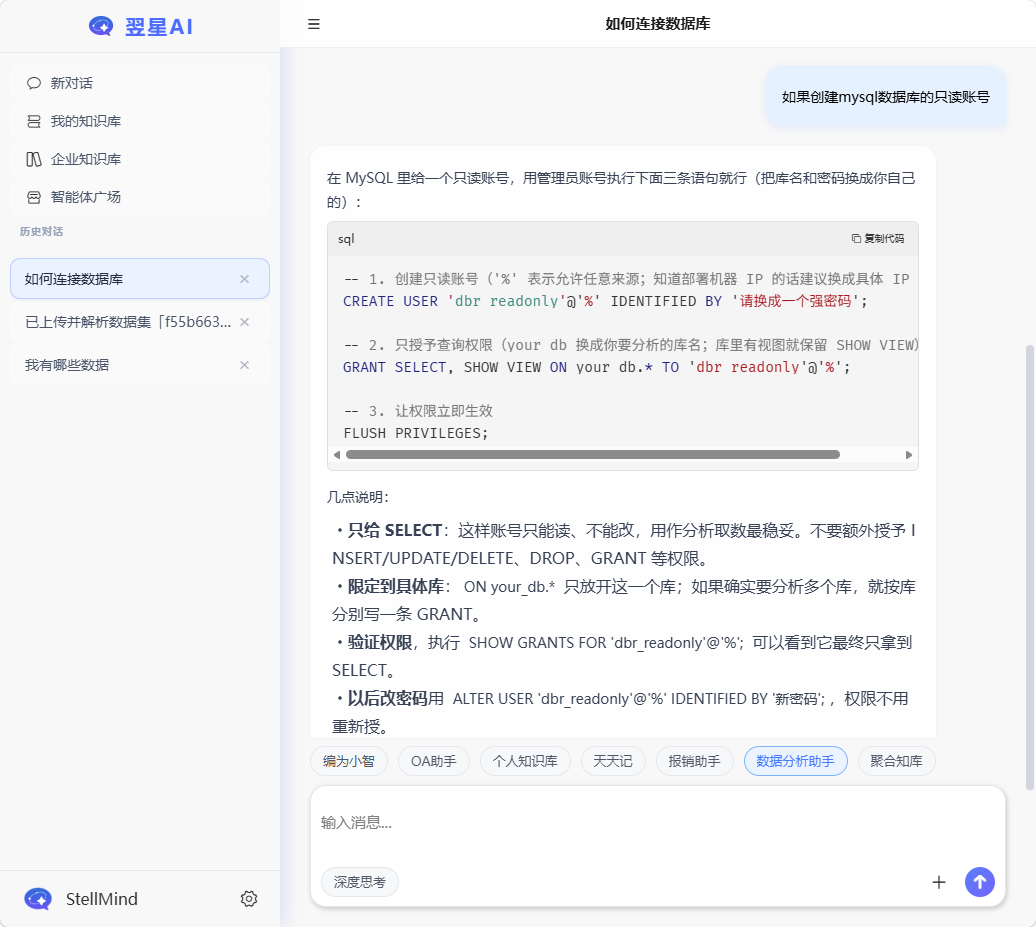1036x927 pixels.
Task: Select the 编为小智 assistant chip
Action: [349, 761]
